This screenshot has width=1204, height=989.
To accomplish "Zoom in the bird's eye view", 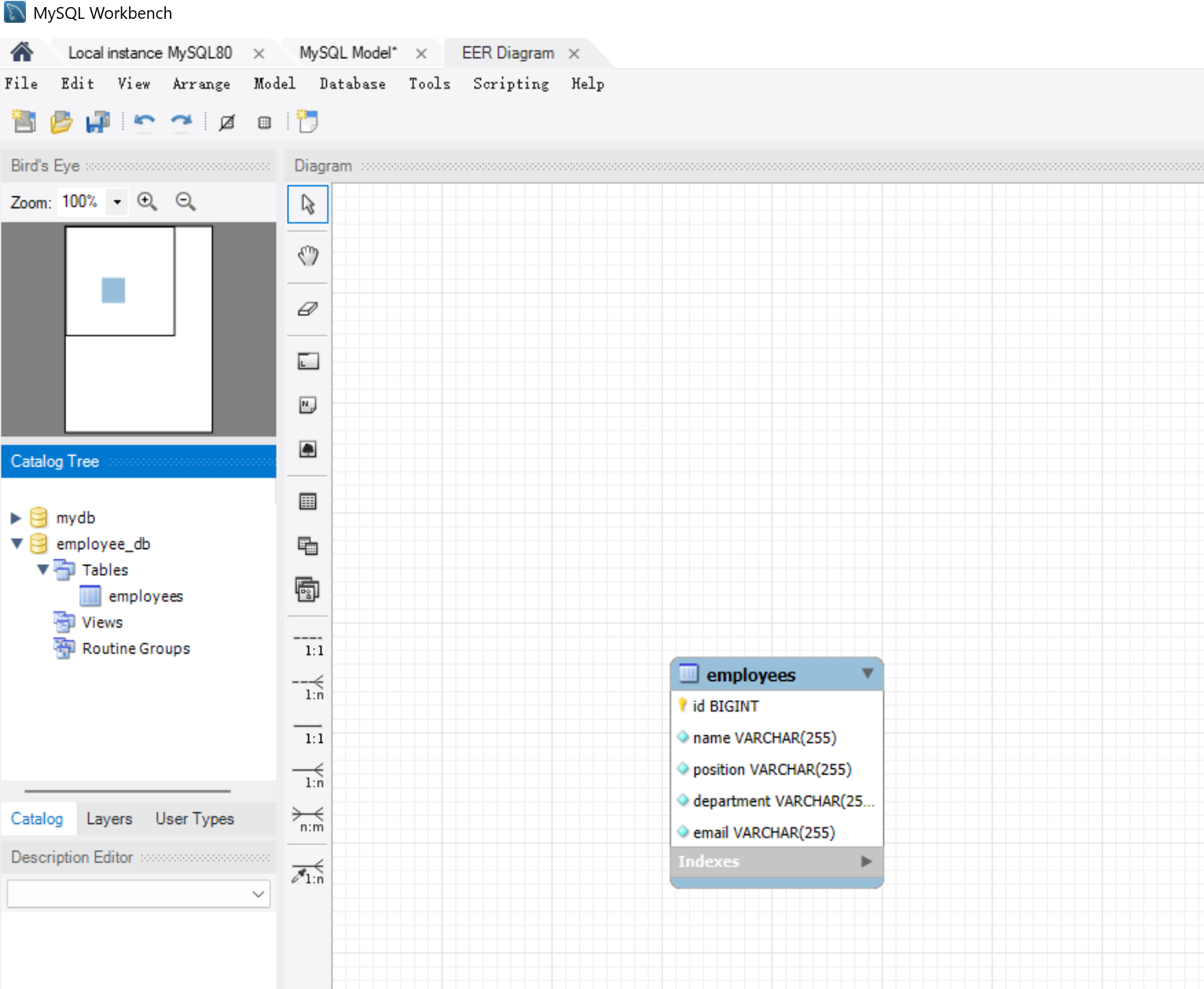I will [147, 202].
